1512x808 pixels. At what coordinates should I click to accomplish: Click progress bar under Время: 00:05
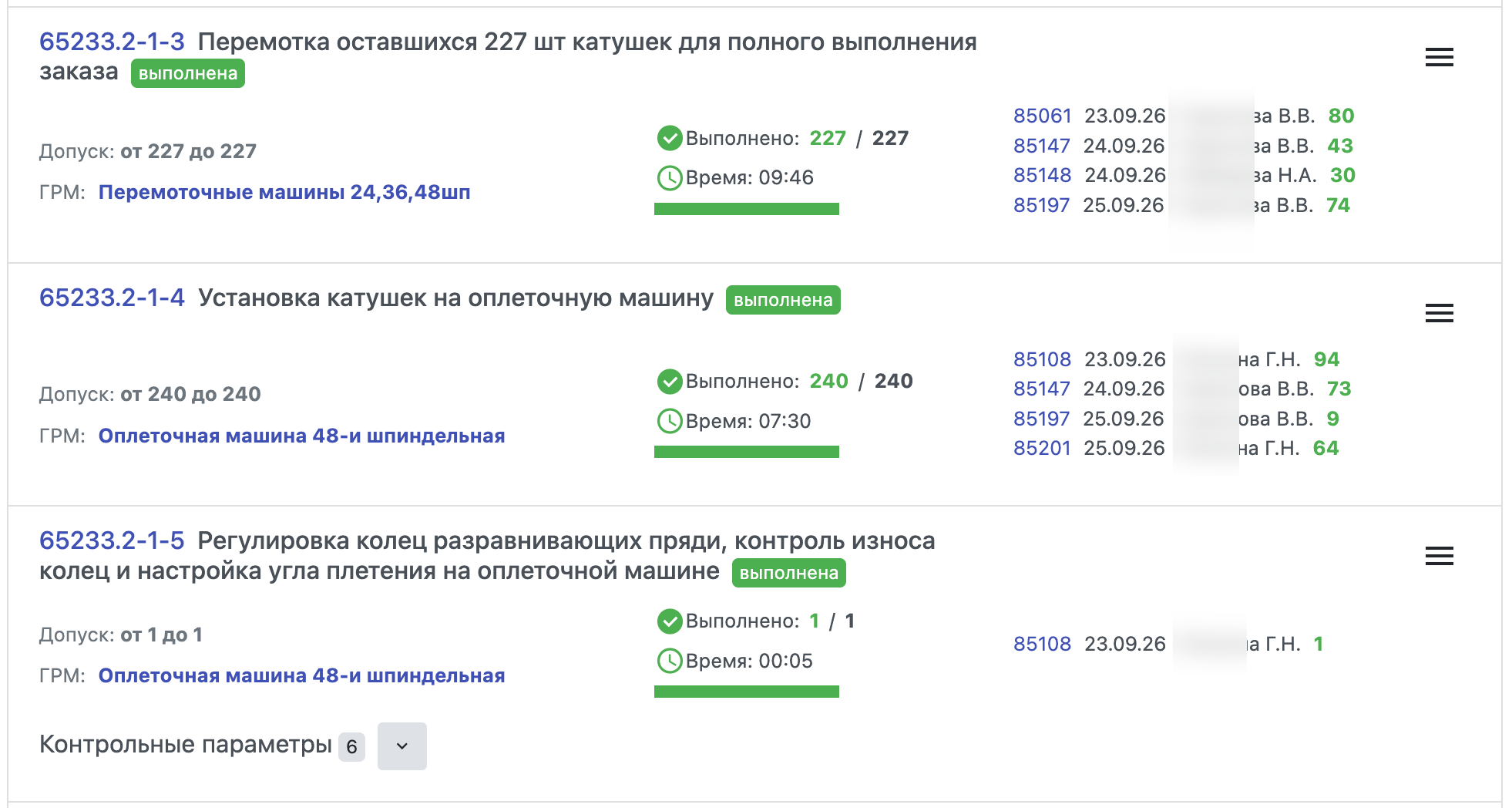pos(746,692)
